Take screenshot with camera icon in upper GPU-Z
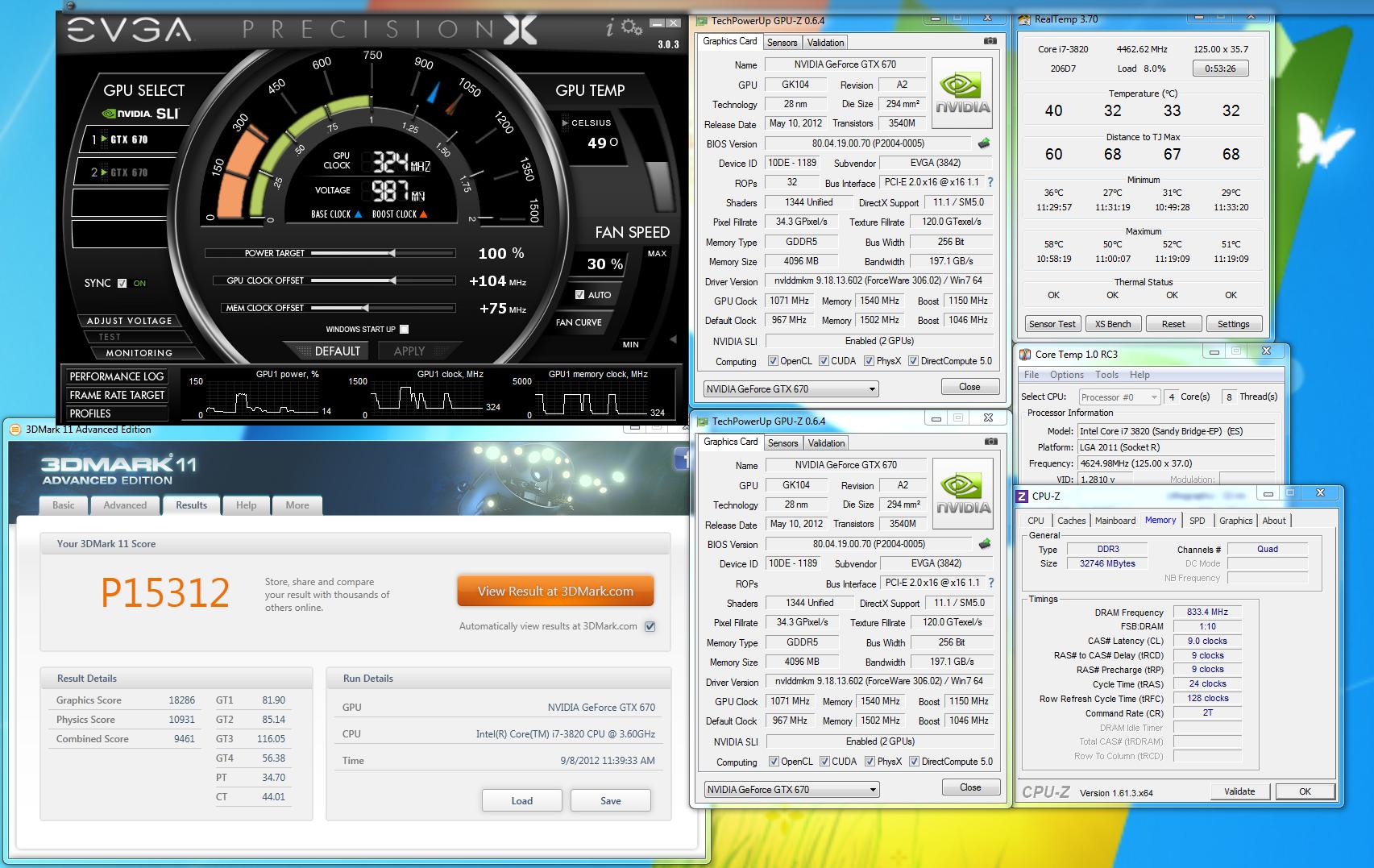 (x=990, y=41)
